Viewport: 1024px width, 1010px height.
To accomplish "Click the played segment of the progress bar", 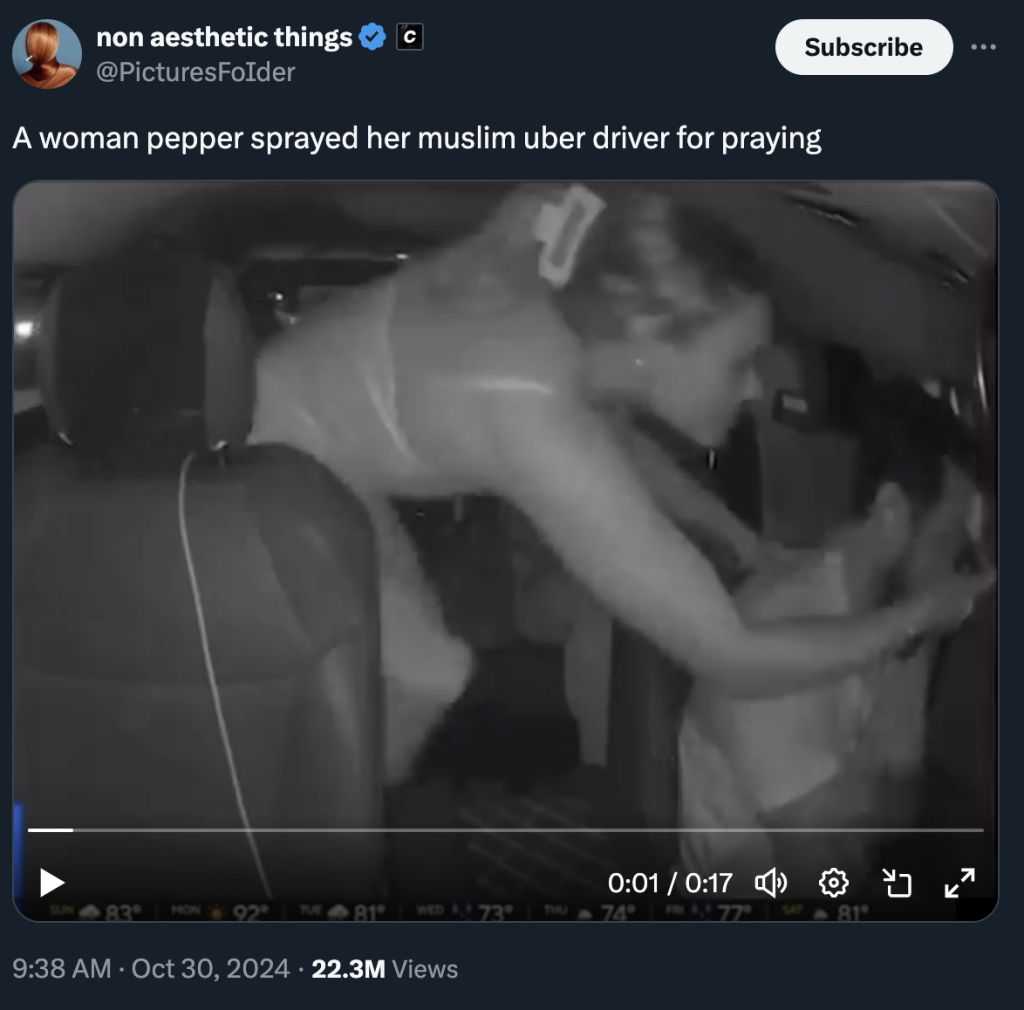I will point(50,830).
